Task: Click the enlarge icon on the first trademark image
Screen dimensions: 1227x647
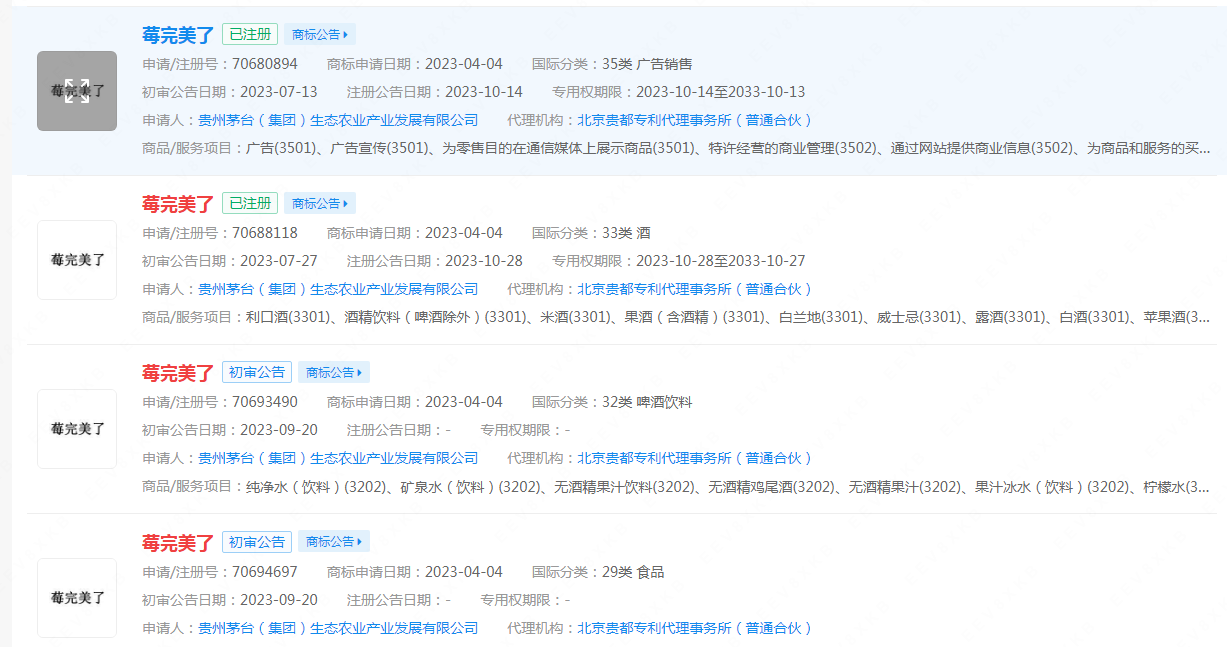Action: tap(77, 91)
